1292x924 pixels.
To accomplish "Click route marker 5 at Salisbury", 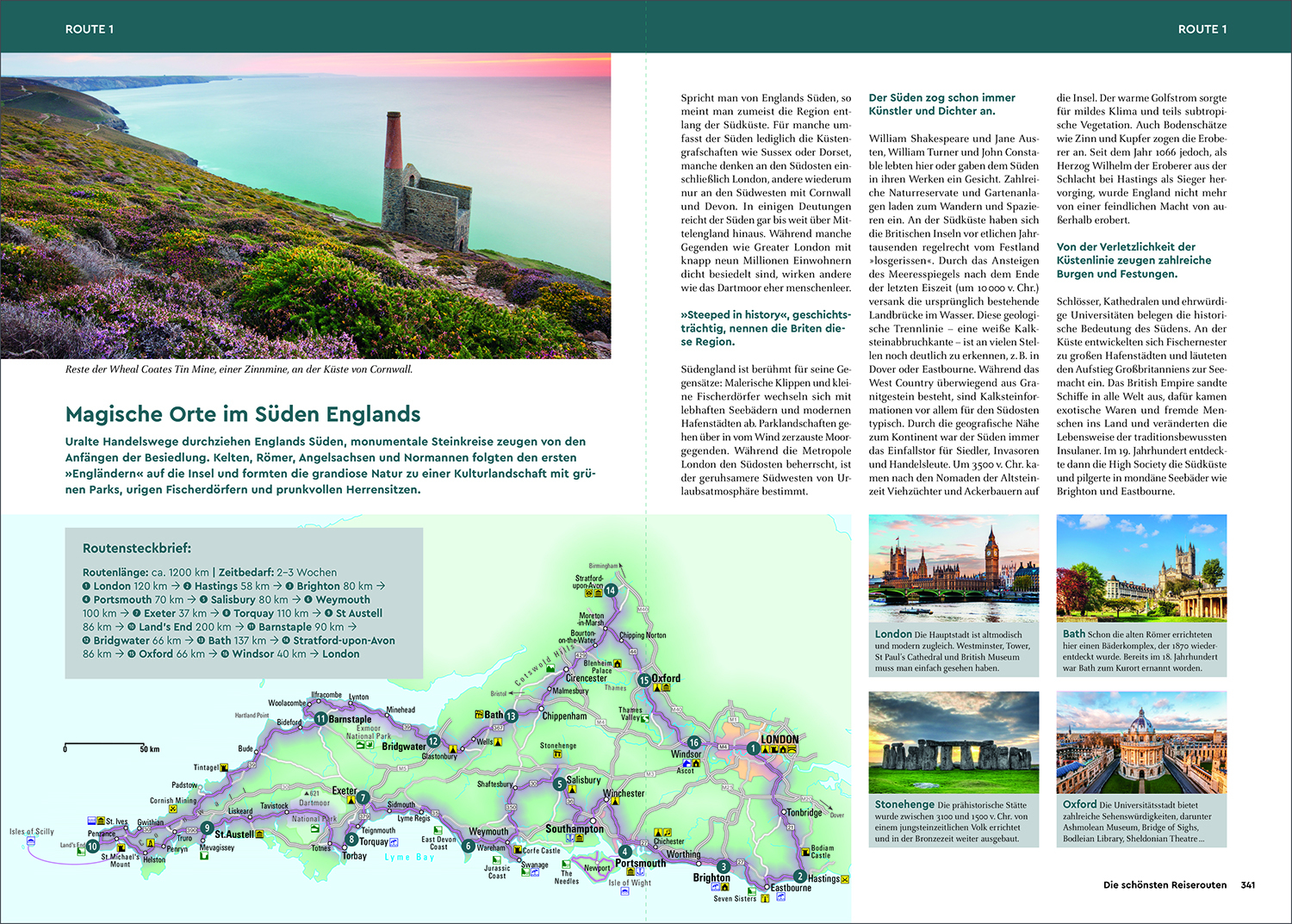I will (559, 784).
